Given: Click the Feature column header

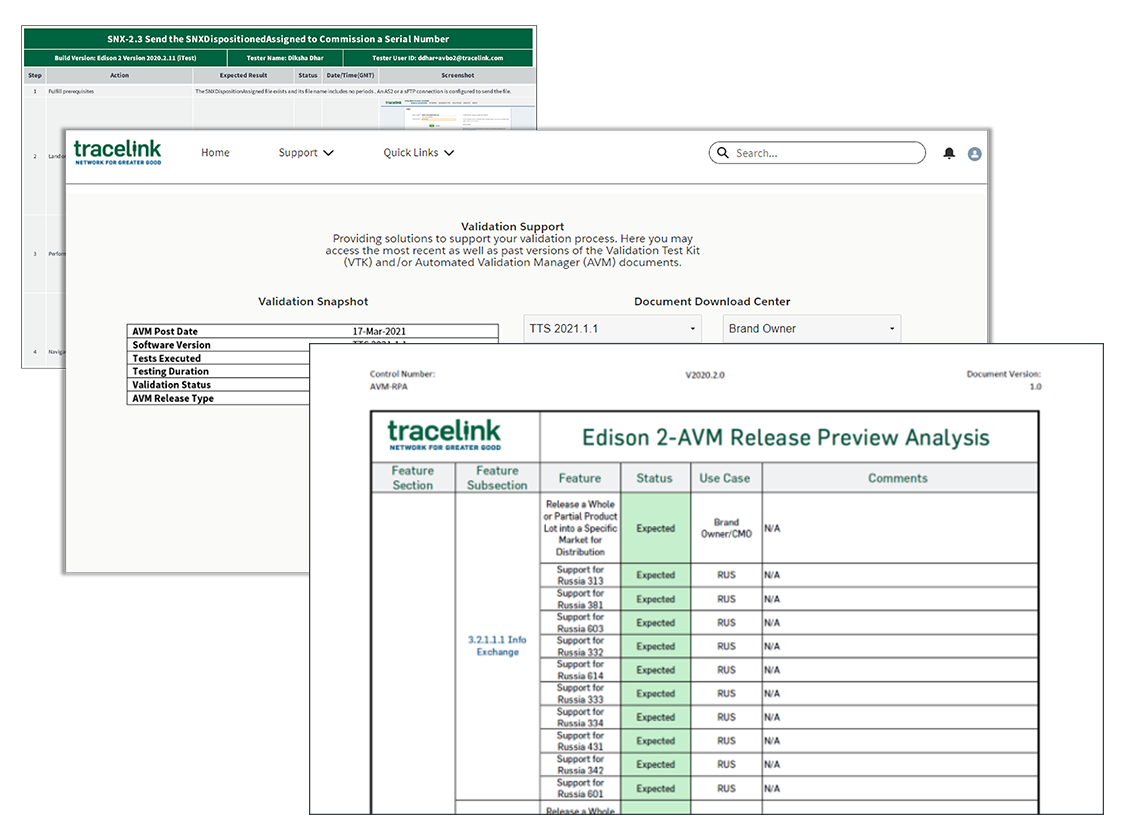Looking at the screenshot, I should point(580,478).
